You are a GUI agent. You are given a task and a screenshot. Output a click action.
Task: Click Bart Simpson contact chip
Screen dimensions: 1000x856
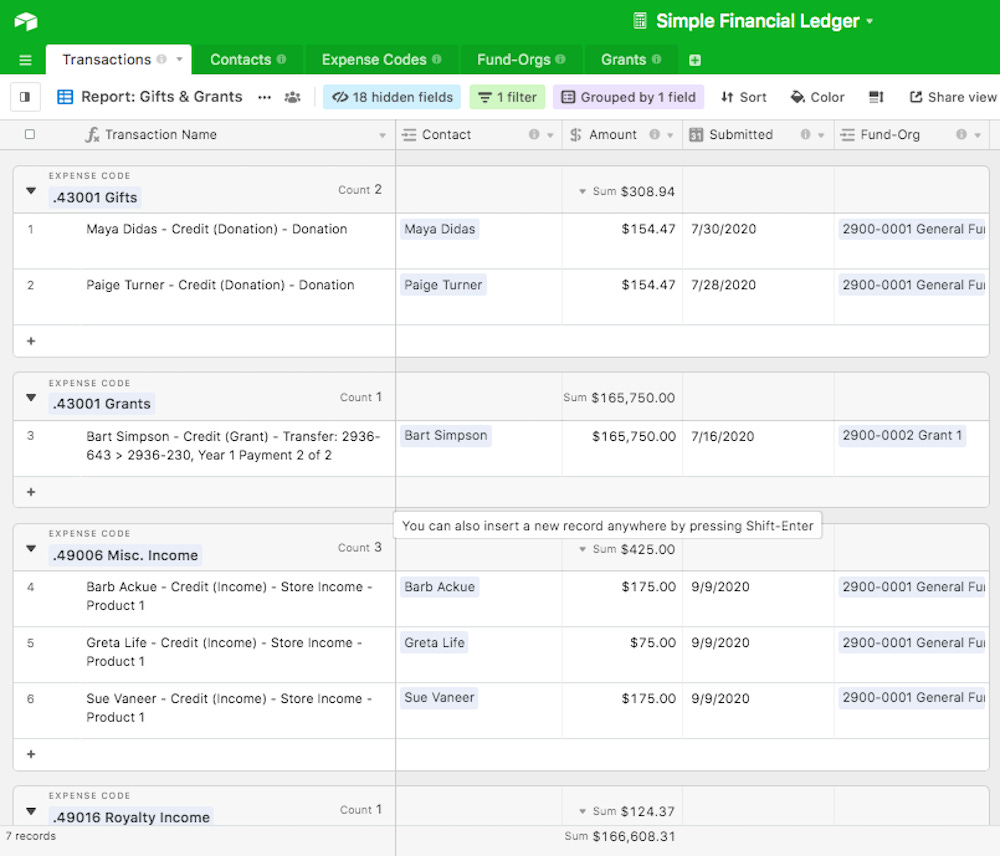coord(446,436)
